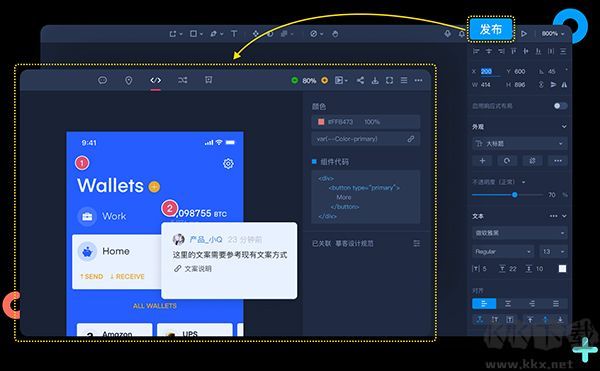Screen dimensions: 600x371
Task: Open the Regular font weight dropdown
Action: 503,252
